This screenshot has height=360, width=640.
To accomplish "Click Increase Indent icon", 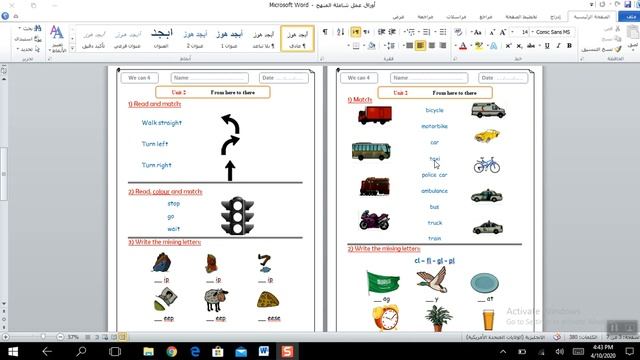I will (381, 32).
